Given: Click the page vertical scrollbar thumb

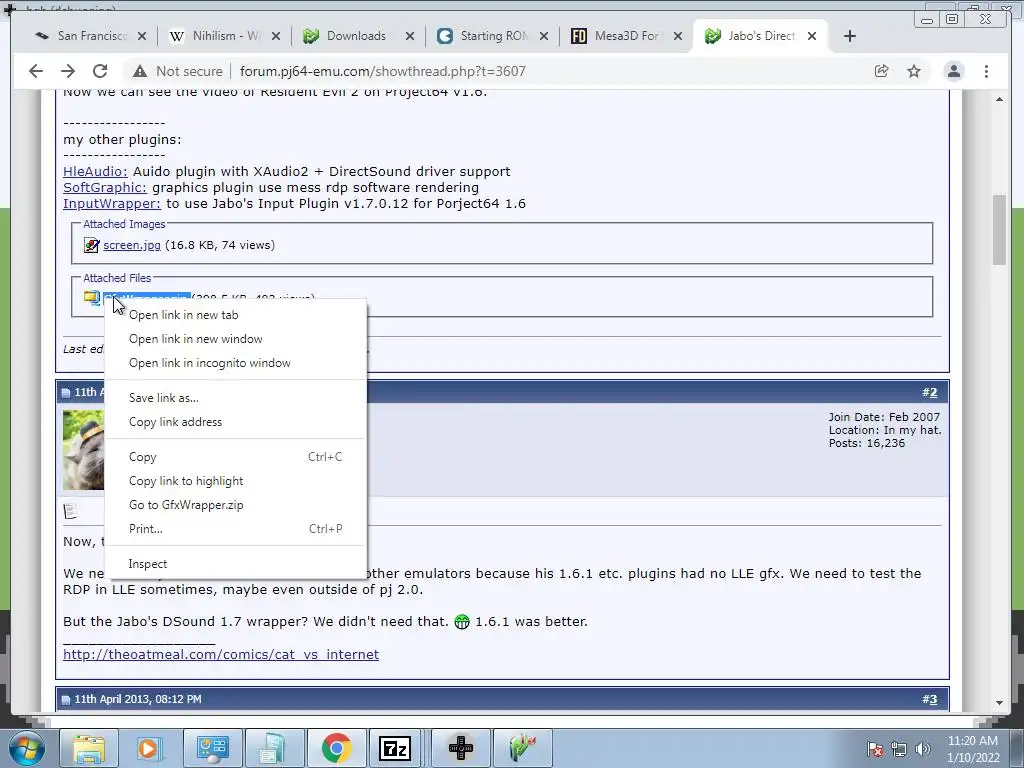Looking at the screenshot, I should [999, 230].
